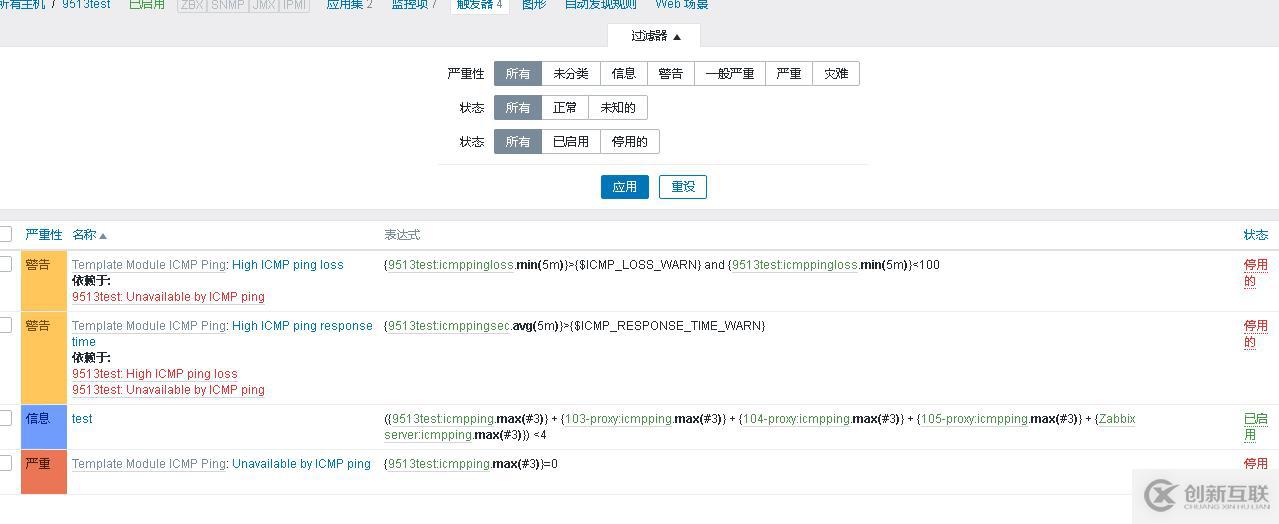This screenshot has width=1279, height=524.
Task: Open trigger Unavailable by ICMP ping
Action: 301,464
